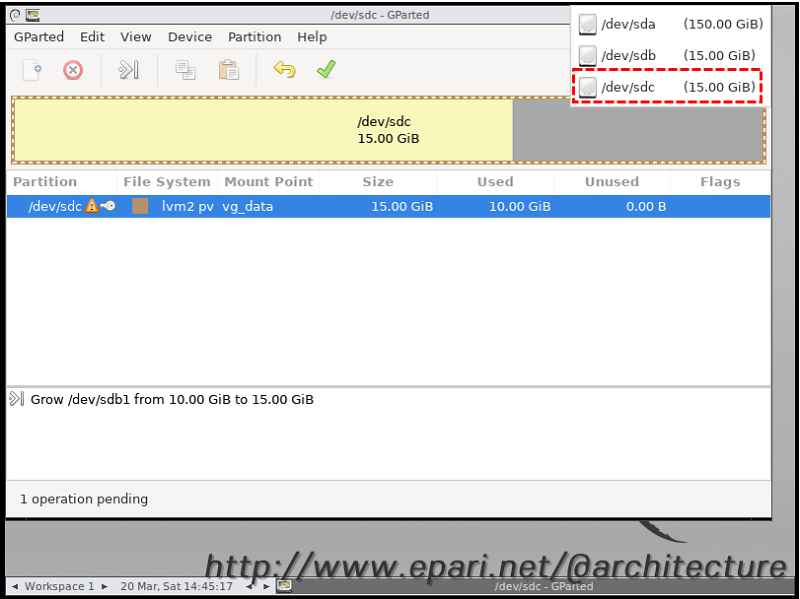Click the Unused column header

pyautogui.click(x=612, y=182)
